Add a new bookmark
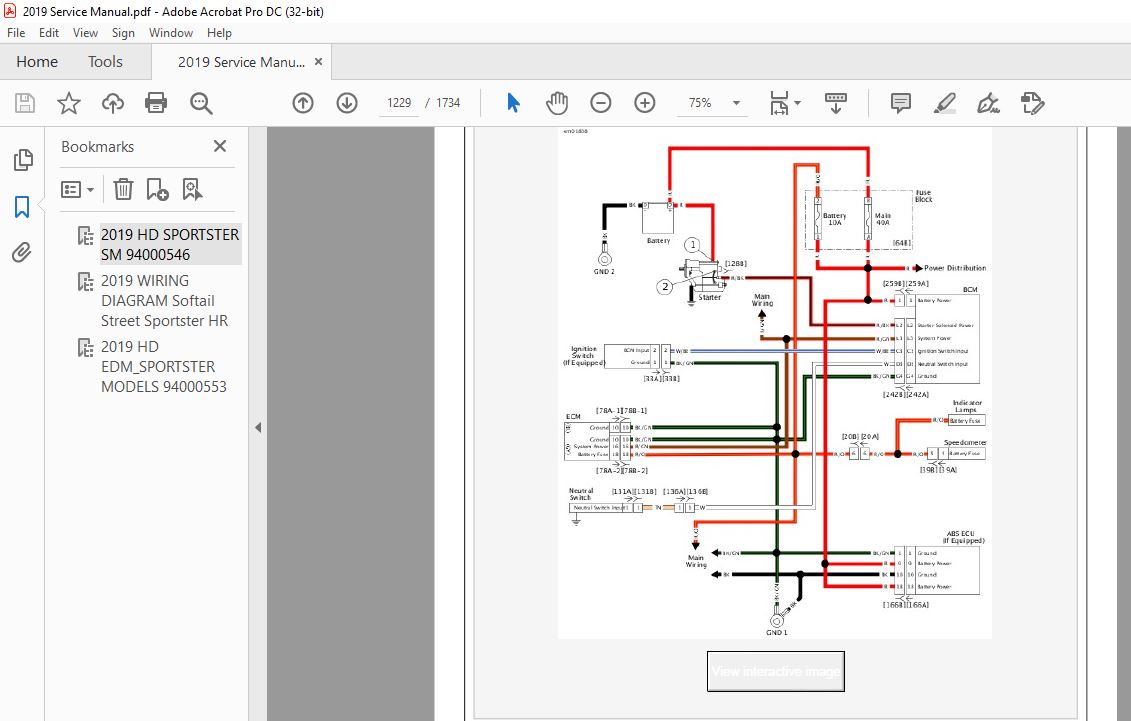 click(157, 190)
